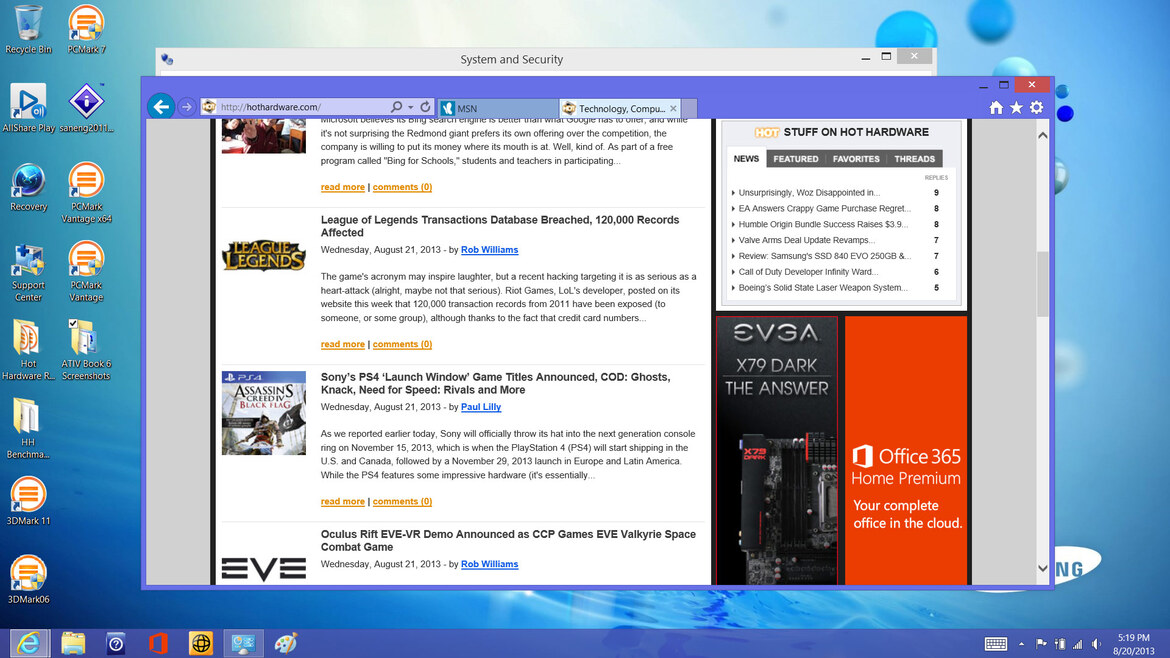Screen dimensions: 1170x658
Task: Close the Technology, Compu... tab
Action: 673,108
